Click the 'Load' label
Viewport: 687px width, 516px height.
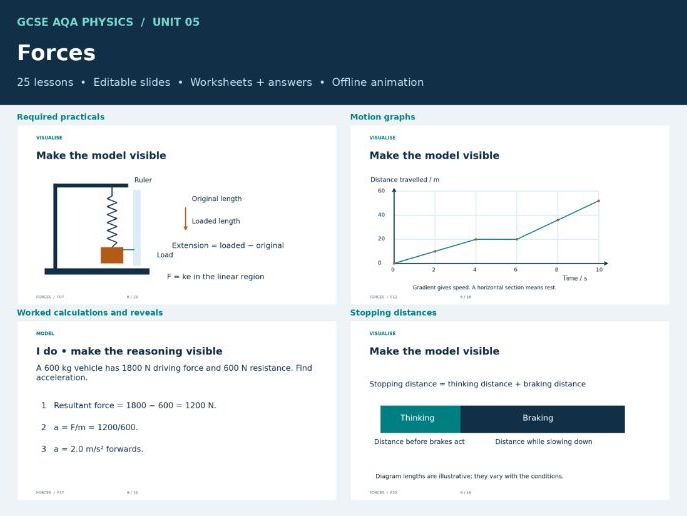(x=165, y=255)
